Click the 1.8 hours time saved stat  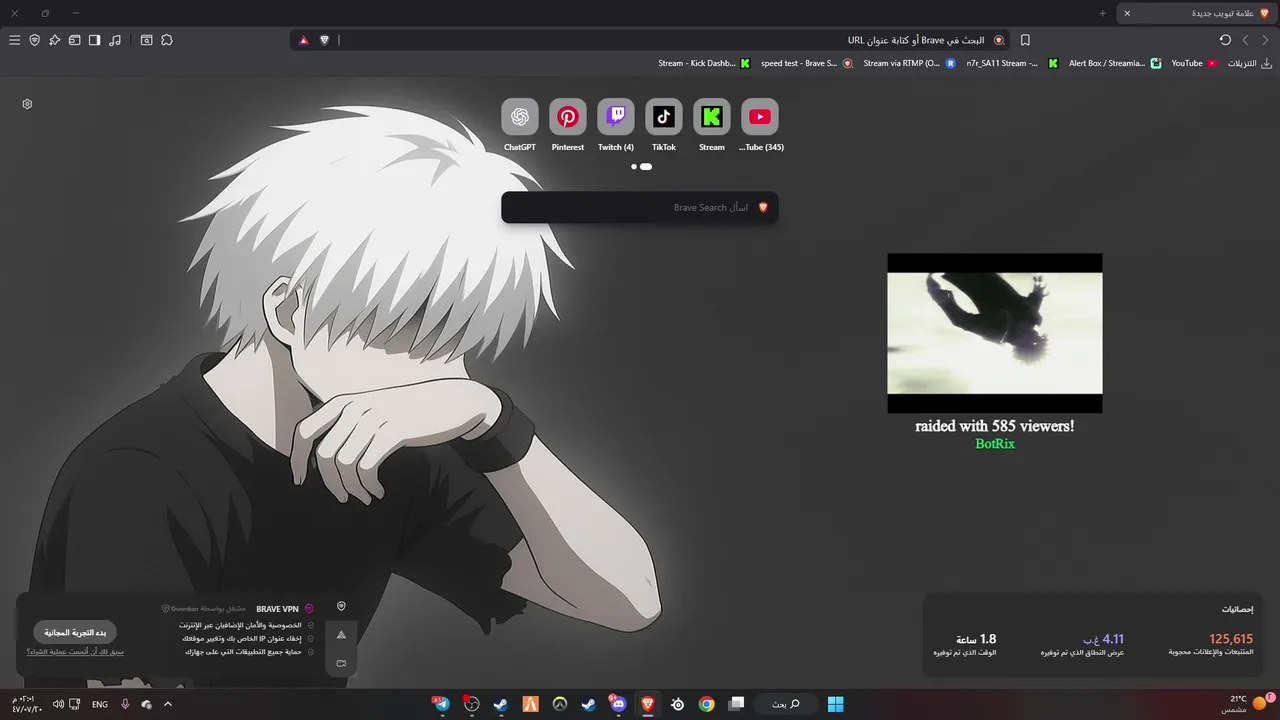pos(965,645)
